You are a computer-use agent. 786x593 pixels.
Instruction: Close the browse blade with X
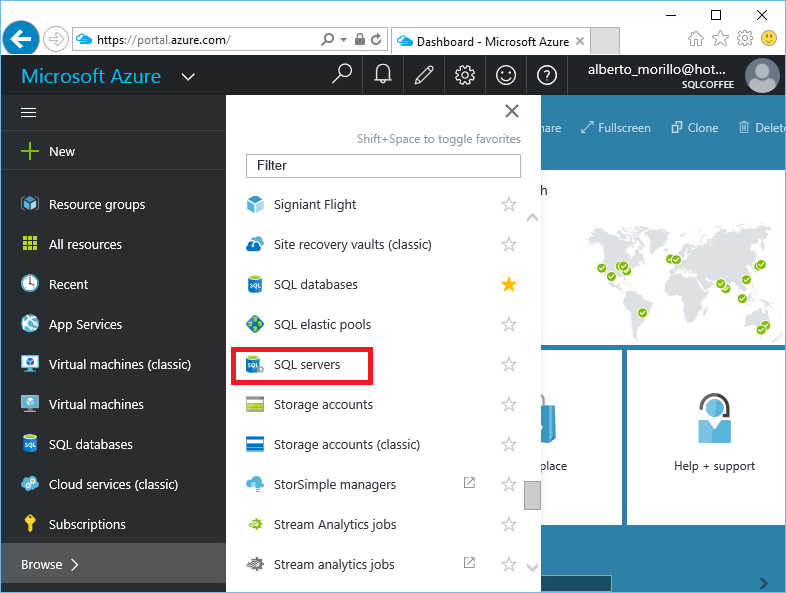(x=512, y=111)
